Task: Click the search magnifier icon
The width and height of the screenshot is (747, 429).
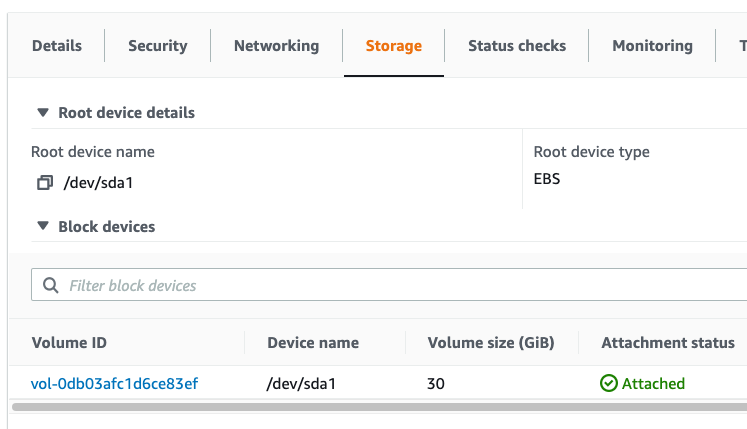Action: (x=50, y=286)
